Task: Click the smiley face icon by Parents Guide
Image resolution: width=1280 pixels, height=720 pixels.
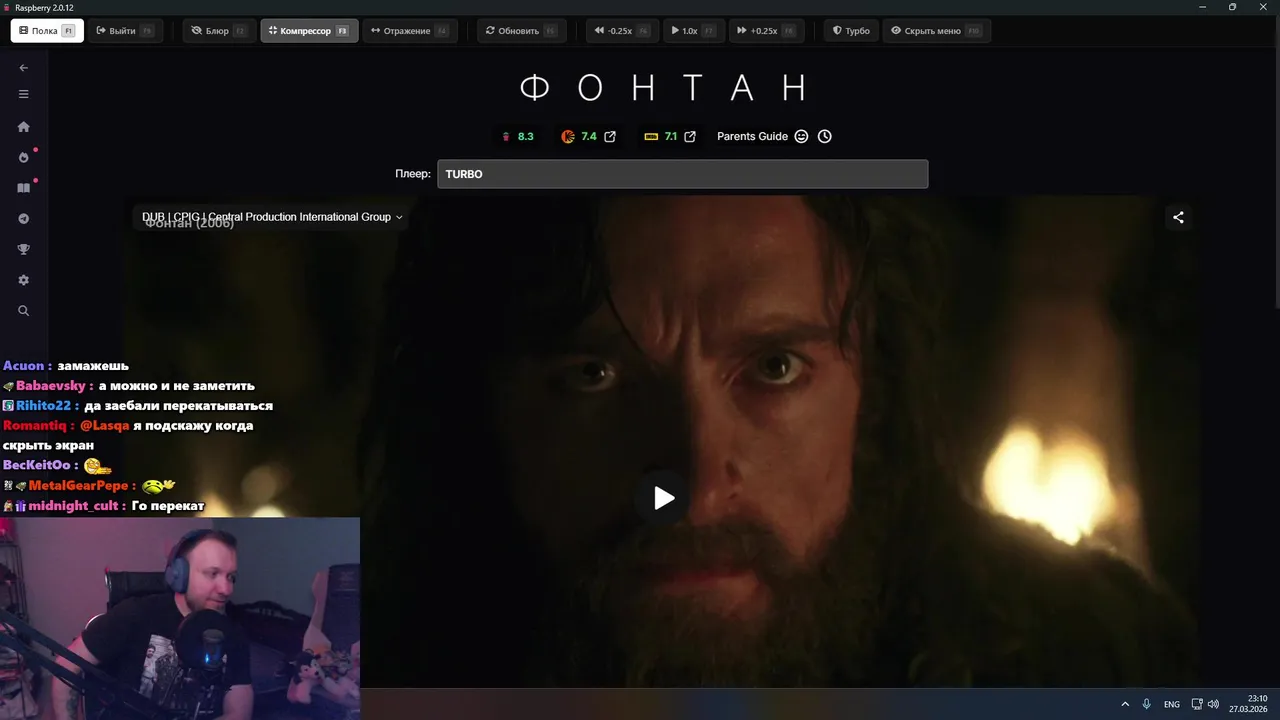Action: 801,136
